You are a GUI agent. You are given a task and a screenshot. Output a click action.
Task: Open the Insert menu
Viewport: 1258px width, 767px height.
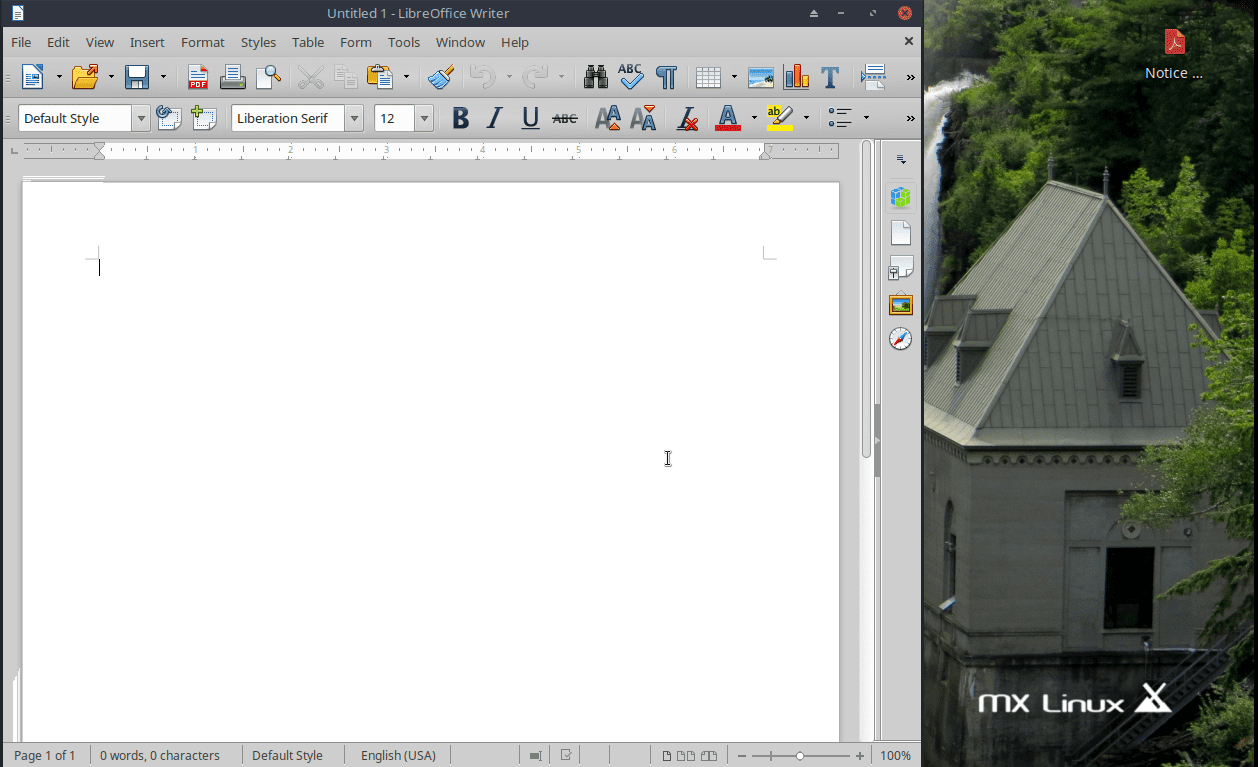click(147, 42)
